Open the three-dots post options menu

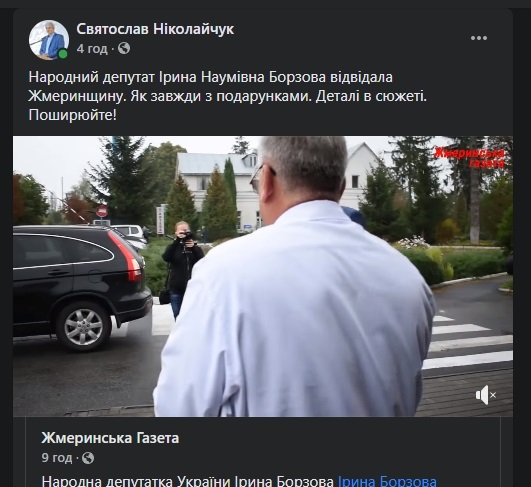479,38
